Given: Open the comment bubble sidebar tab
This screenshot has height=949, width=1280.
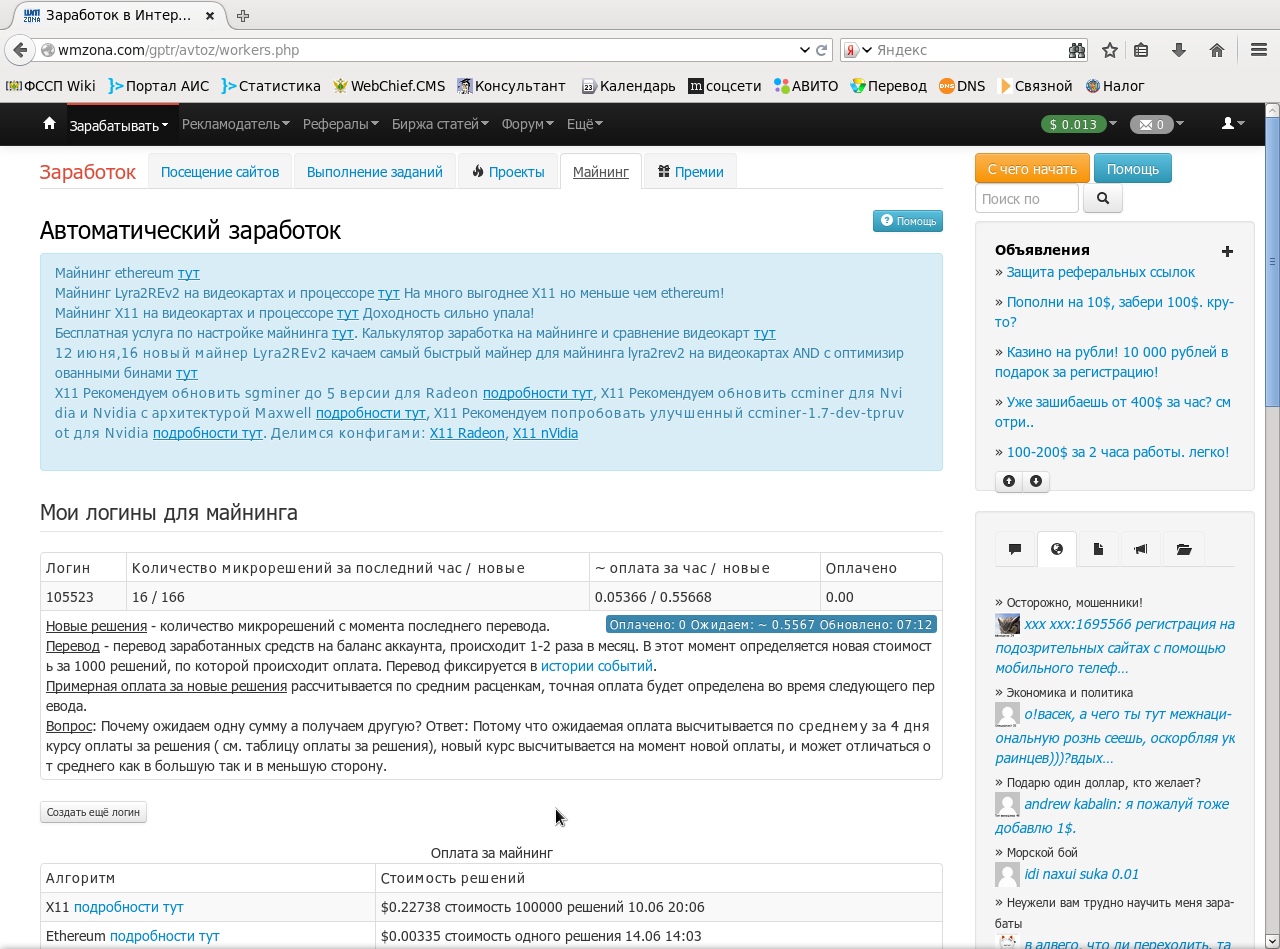Looking at the screenshot, I should pos(1015,549).
